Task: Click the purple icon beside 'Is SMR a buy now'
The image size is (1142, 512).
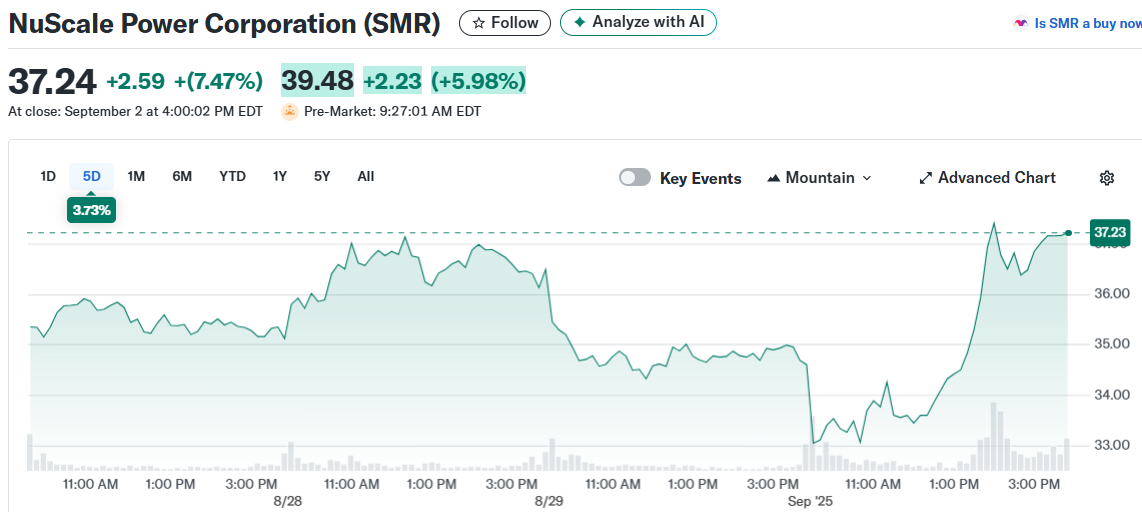Action: pyautogui.click(x=1020, y=23)
